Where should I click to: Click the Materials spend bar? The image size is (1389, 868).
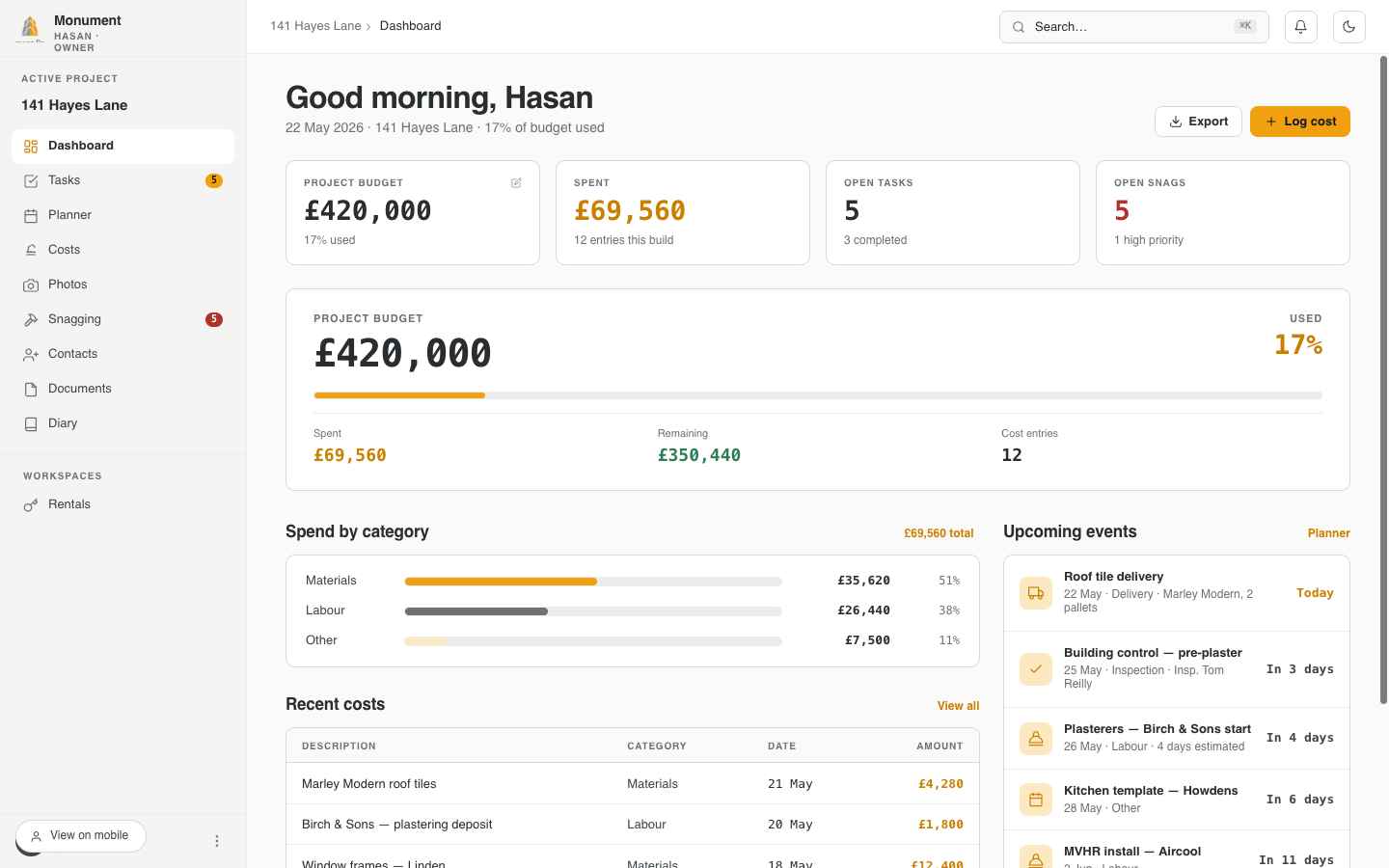593,582
